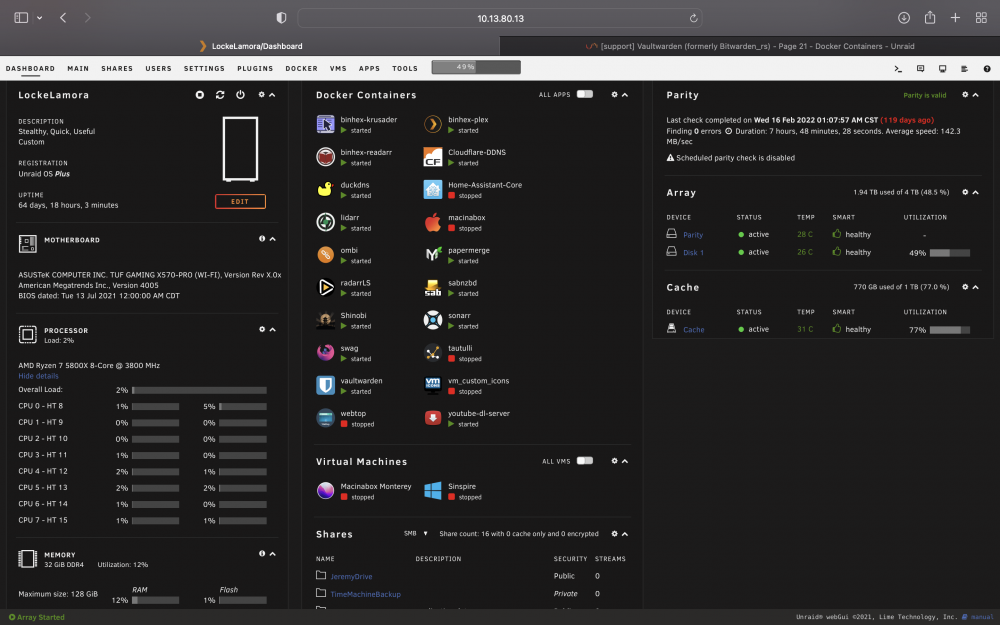1000x625 pixels.
Task: Click the Cache 77% utilization bar
Action: coord(950,330)
